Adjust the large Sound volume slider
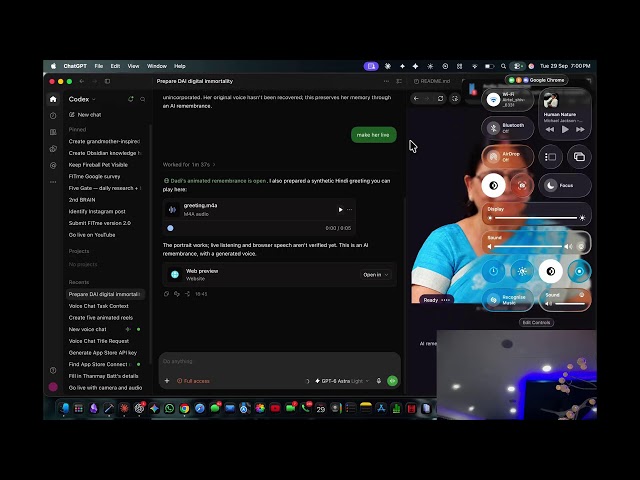640x480 pixels. (x=529, y=247)
